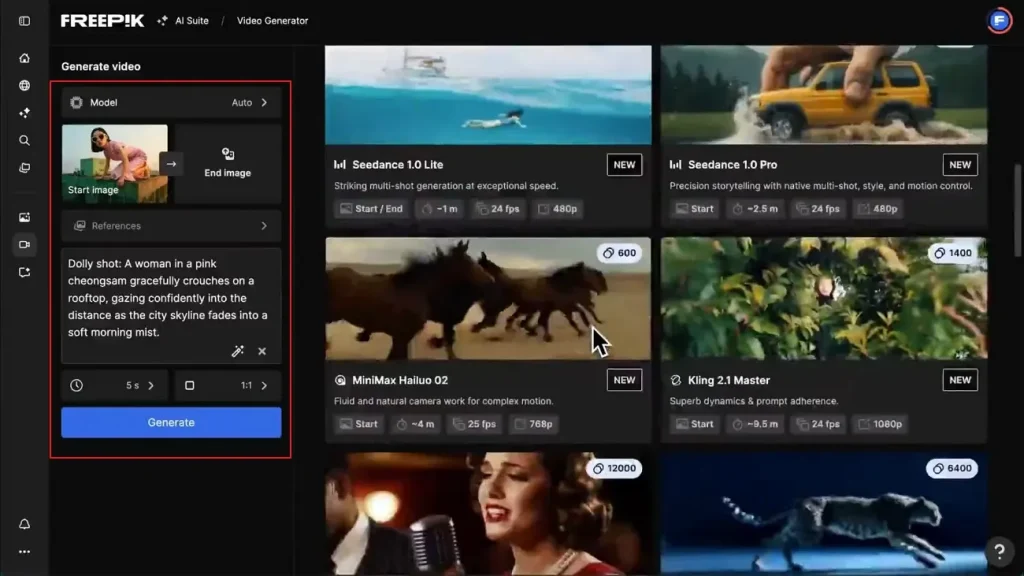Click ~9.5 m tag on Kling Master
1024x576 pixels.
tap(756, 424)
